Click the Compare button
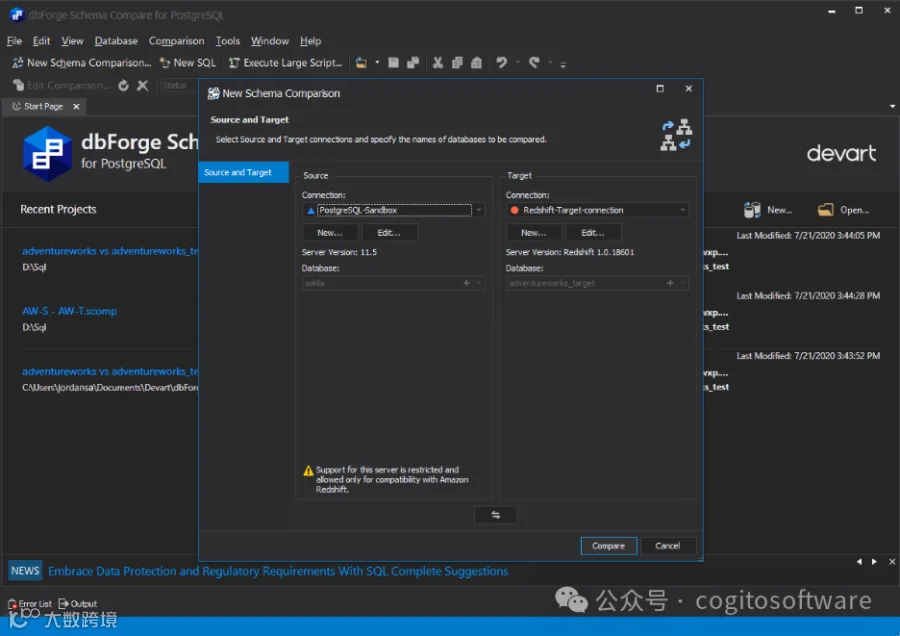The width and height of the screenshot is (900, 636). click(x=608, y=546)
